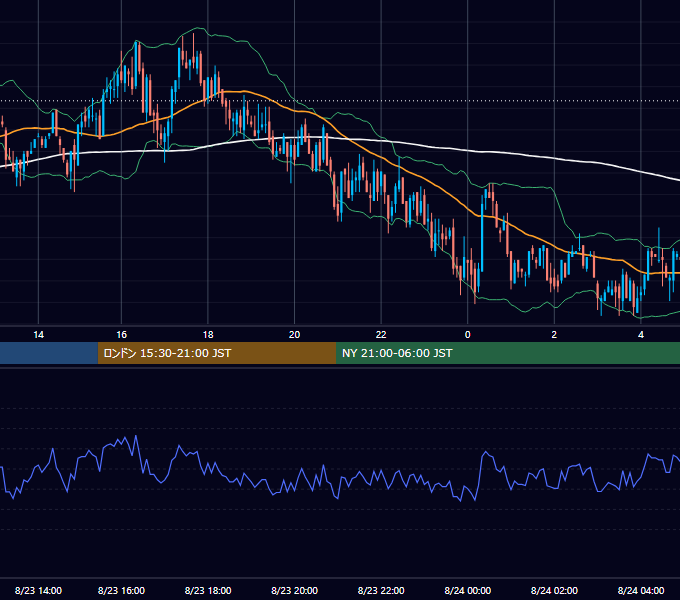The height and width of the screenshot is (600, 680).
Task: Click the 8/23 22:00 date label
Action: 381,590
